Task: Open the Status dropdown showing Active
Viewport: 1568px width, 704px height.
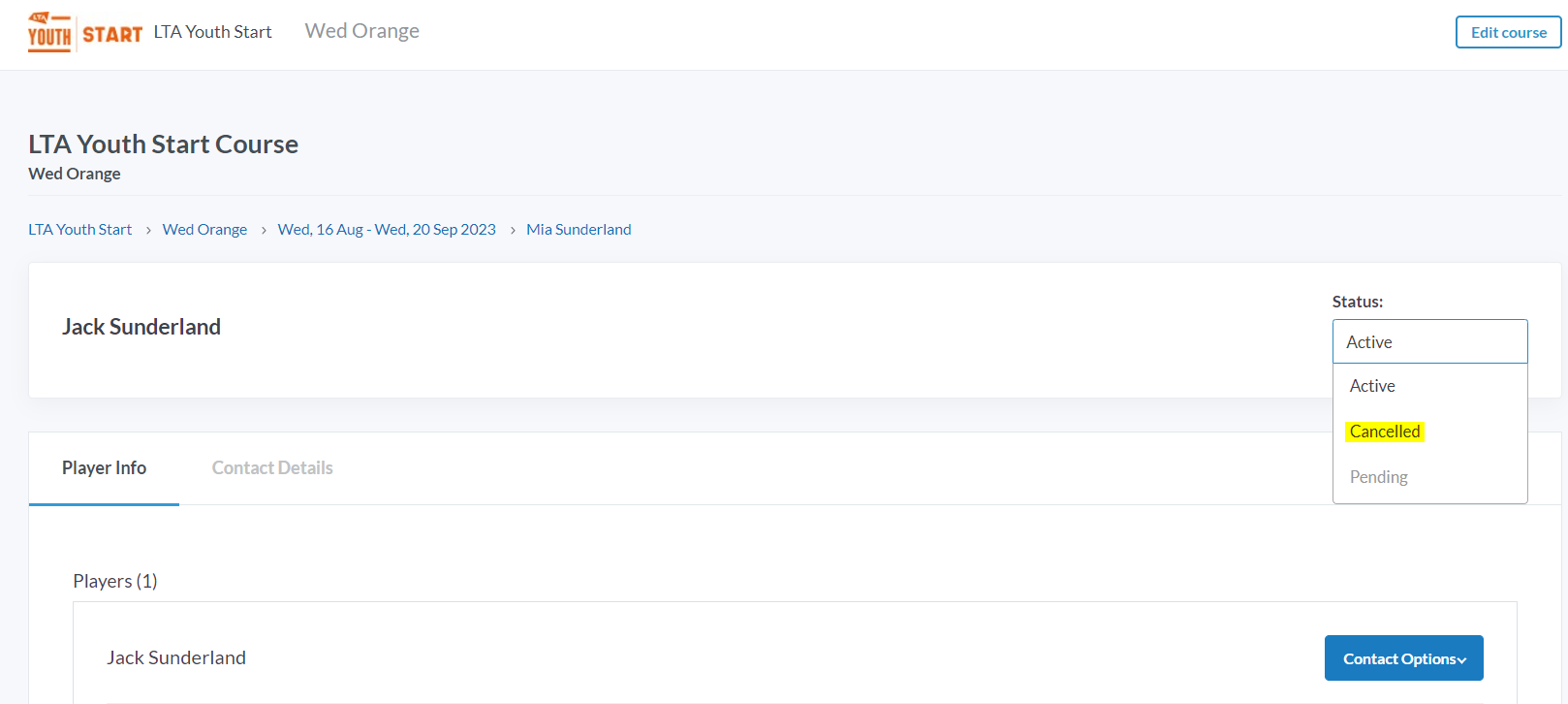Action: 1429,341
